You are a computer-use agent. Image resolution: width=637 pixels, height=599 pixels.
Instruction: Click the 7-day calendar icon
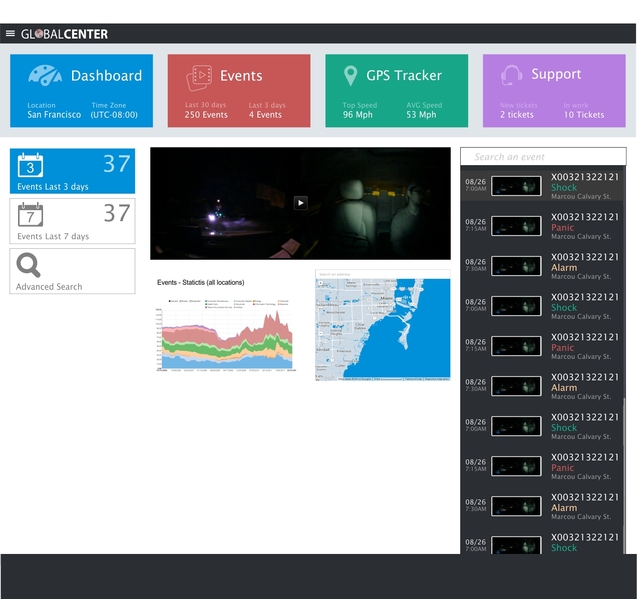point(30,215)
